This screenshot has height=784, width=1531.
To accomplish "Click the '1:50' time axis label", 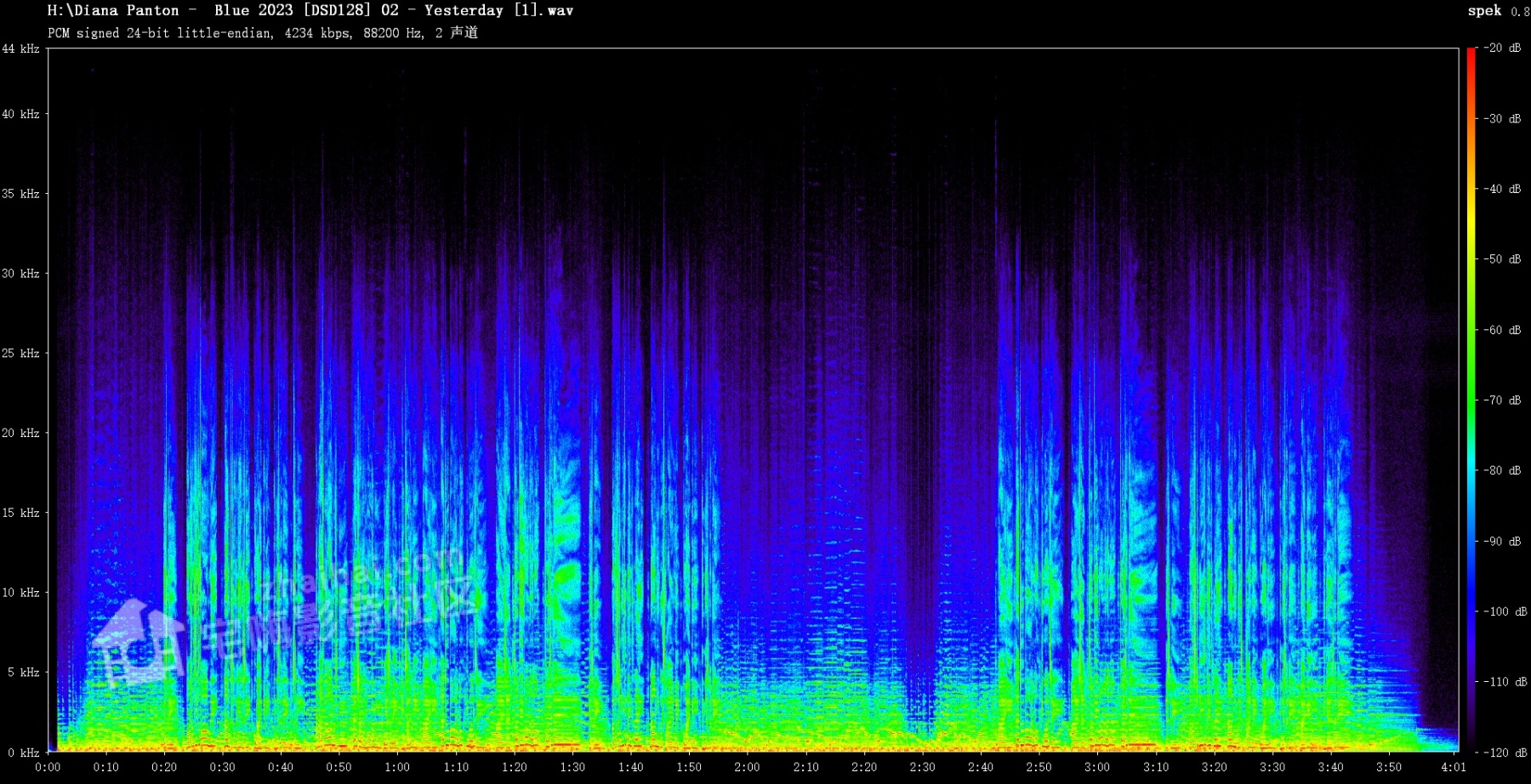I will point(689,767).
